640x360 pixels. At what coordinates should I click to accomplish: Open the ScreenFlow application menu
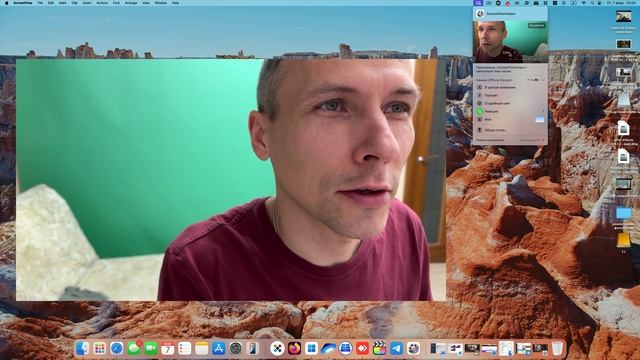click(22, 3)
